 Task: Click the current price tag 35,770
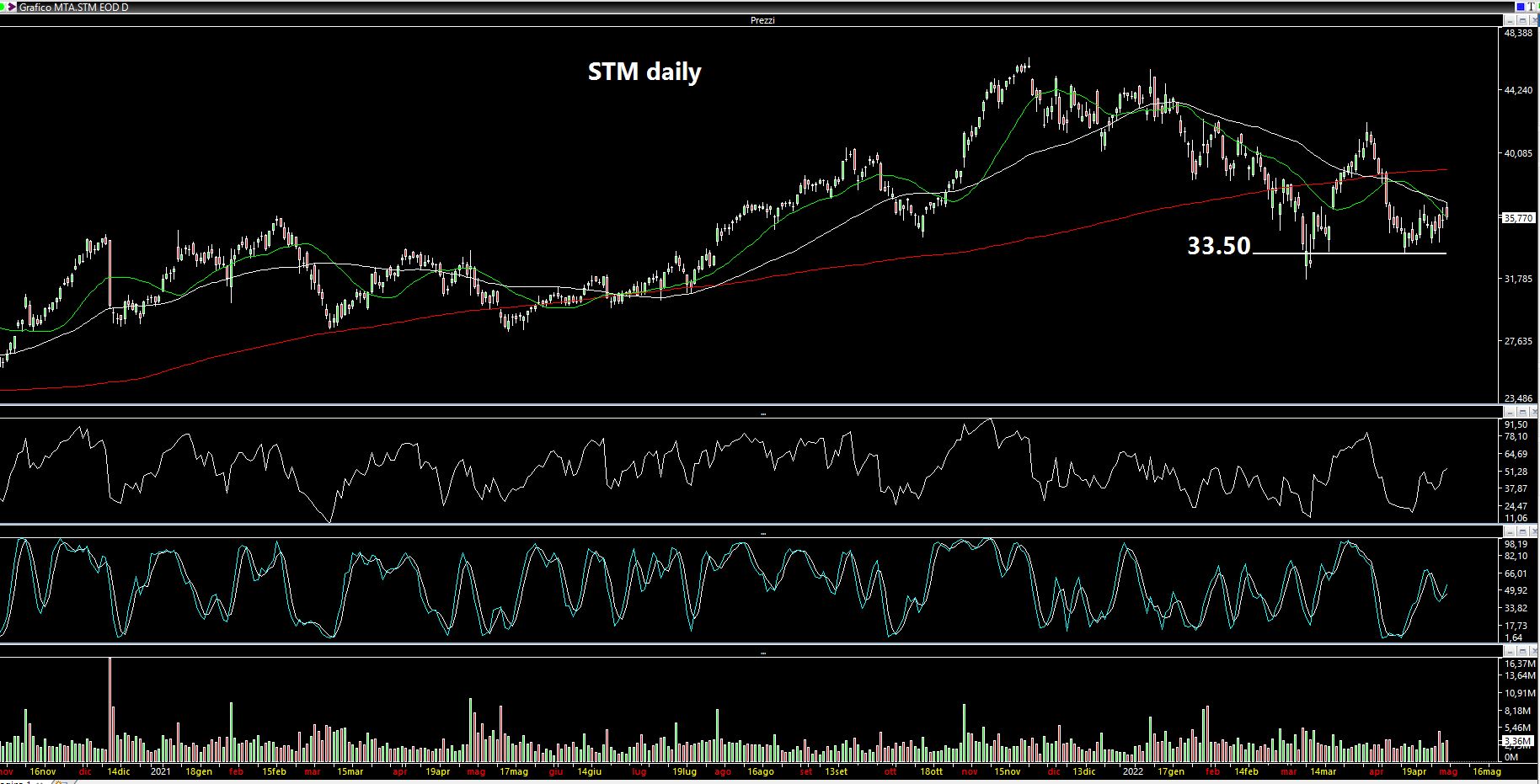click(1519, 218)
